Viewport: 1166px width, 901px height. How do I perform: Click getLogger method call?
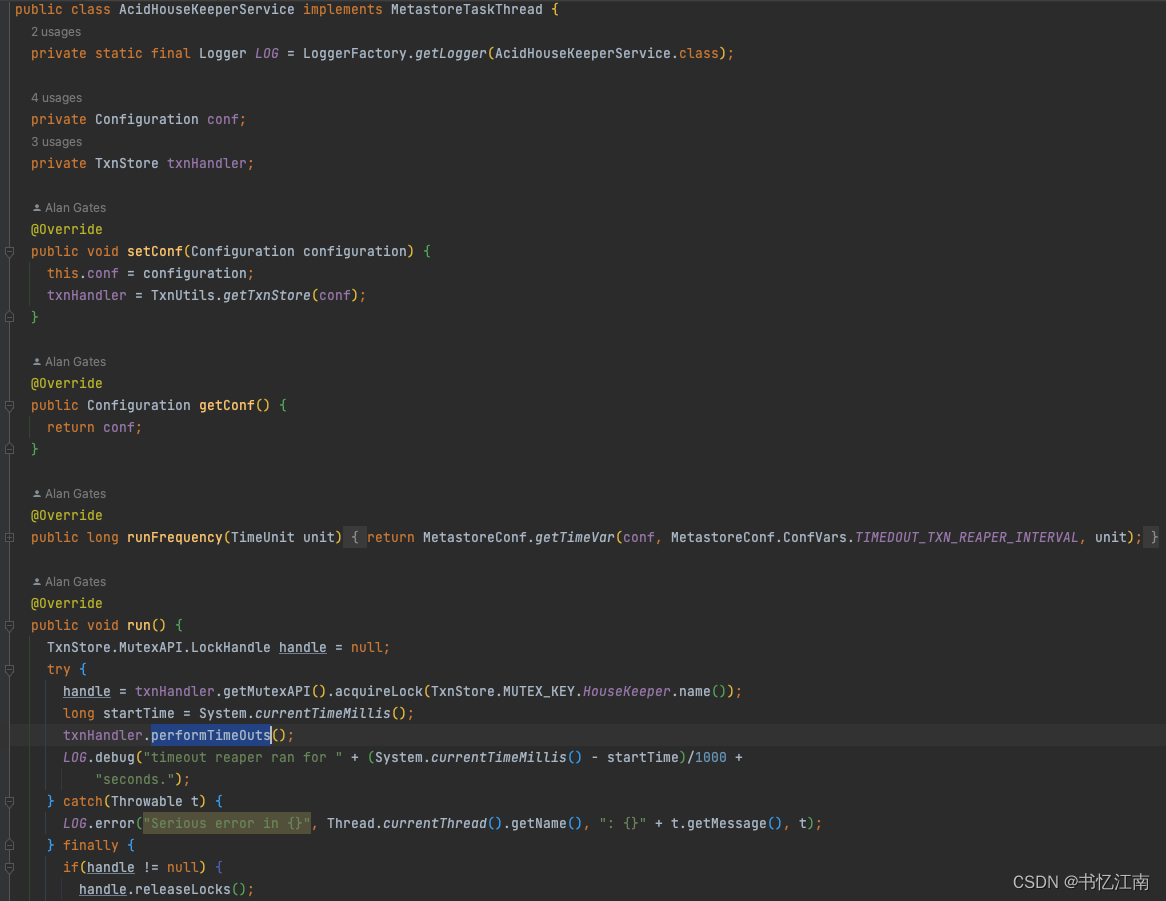tap(451, 54)
